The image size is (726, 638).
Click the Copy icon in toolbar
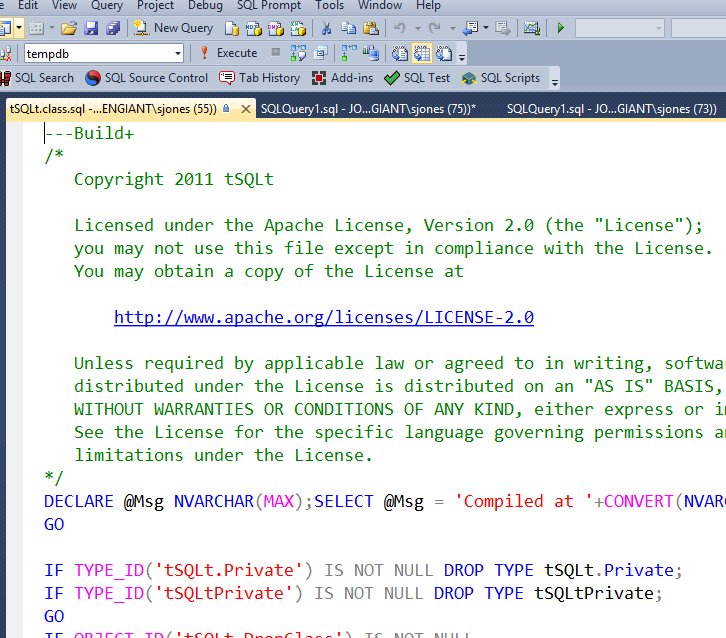pos(348,28)
